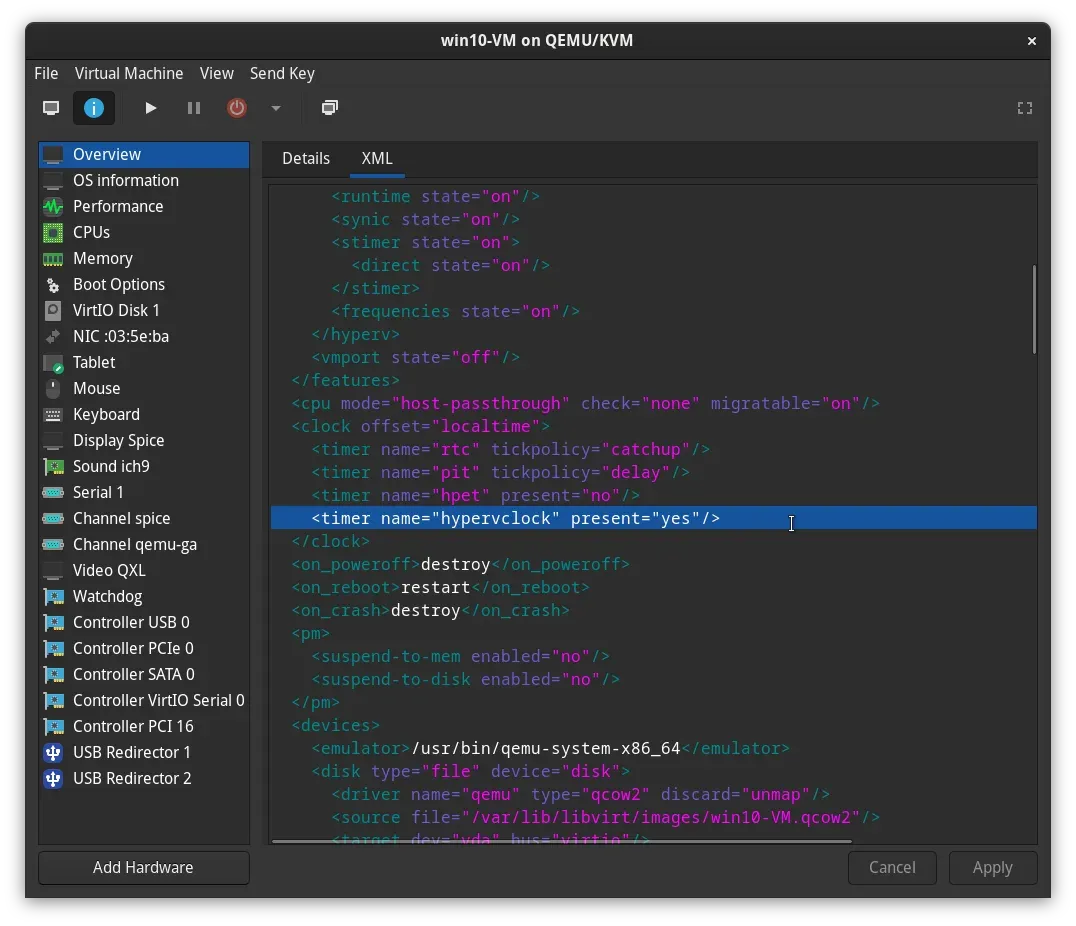The height and width of the screenshot is (926, 1076).
Task: Open the View menu
Action: 217,73
